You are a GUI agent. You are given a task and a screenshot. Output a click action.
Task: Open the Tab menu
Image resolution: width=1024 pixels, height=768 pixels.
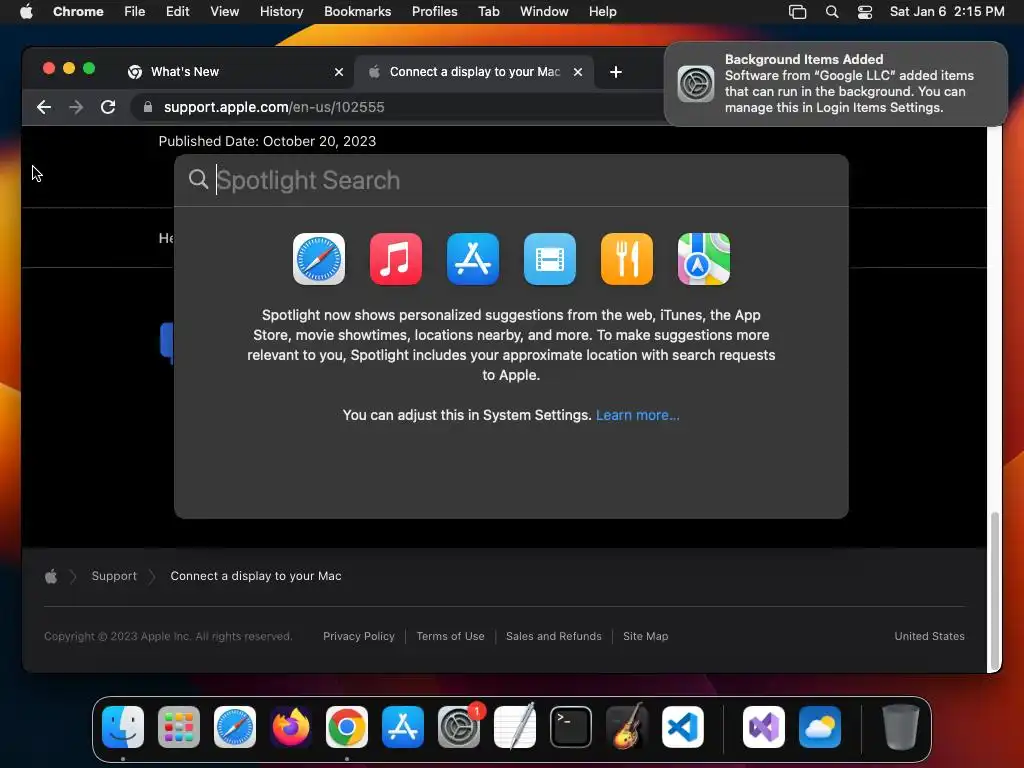coord(488,11)
